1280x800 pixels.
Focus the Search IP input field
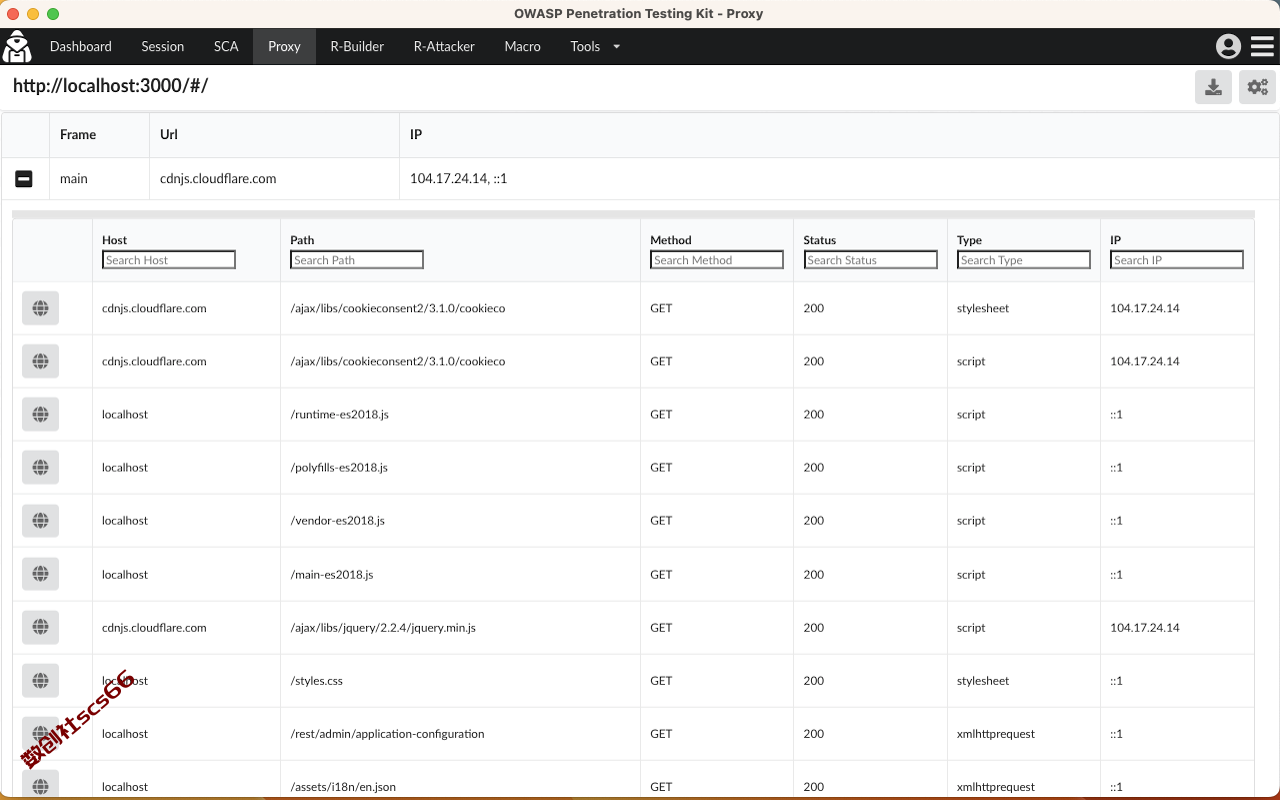point(1177,260)
